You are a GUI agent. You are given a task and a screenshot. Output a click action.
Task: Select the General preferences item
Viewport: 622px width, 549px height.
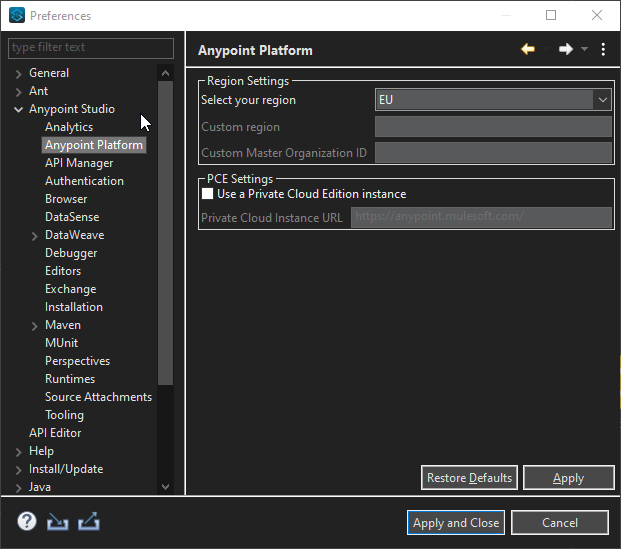(49, 73)
